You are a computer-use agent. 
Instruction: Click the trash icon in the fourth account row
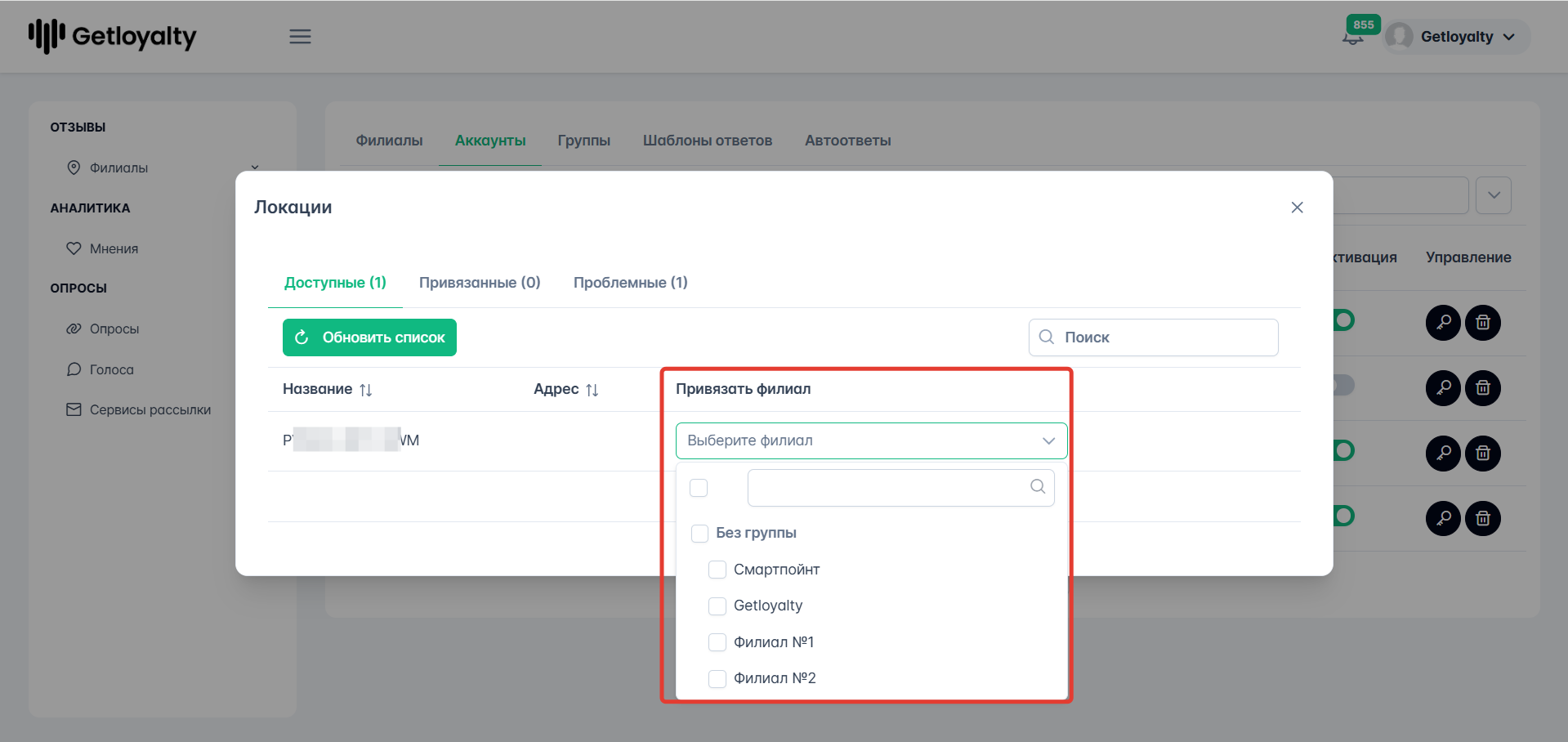click(1483, 518)
